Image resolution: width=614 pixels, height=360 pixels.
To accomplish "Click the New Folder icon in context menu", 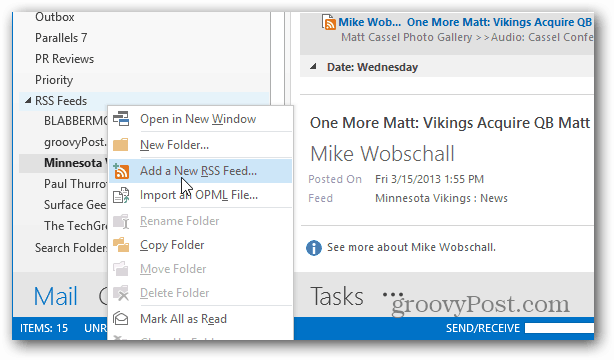I will 121,145.
